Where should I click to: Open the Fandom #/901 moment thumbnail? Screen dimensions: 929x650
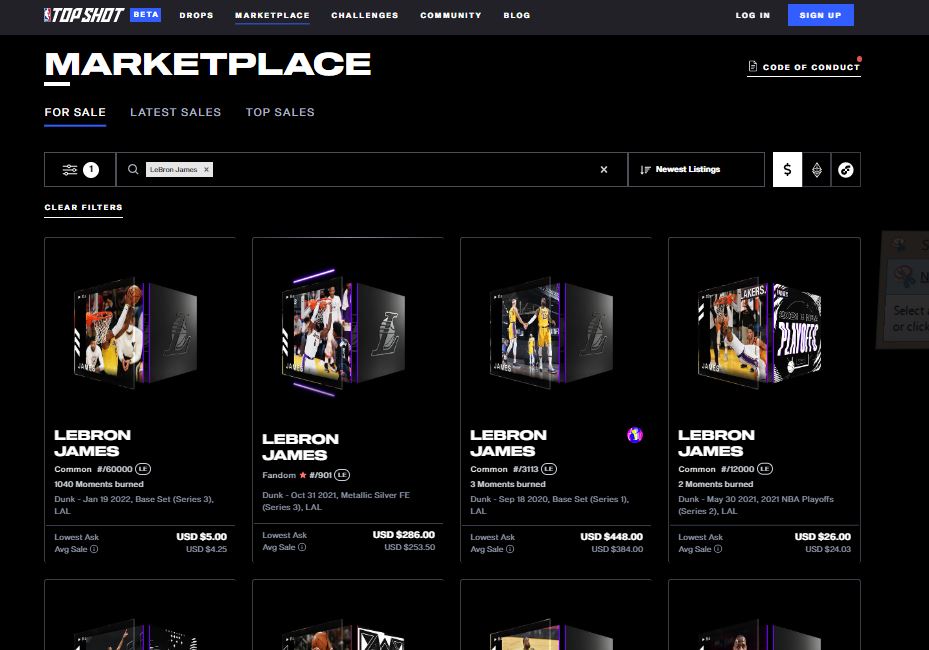(x=344, y=332)
